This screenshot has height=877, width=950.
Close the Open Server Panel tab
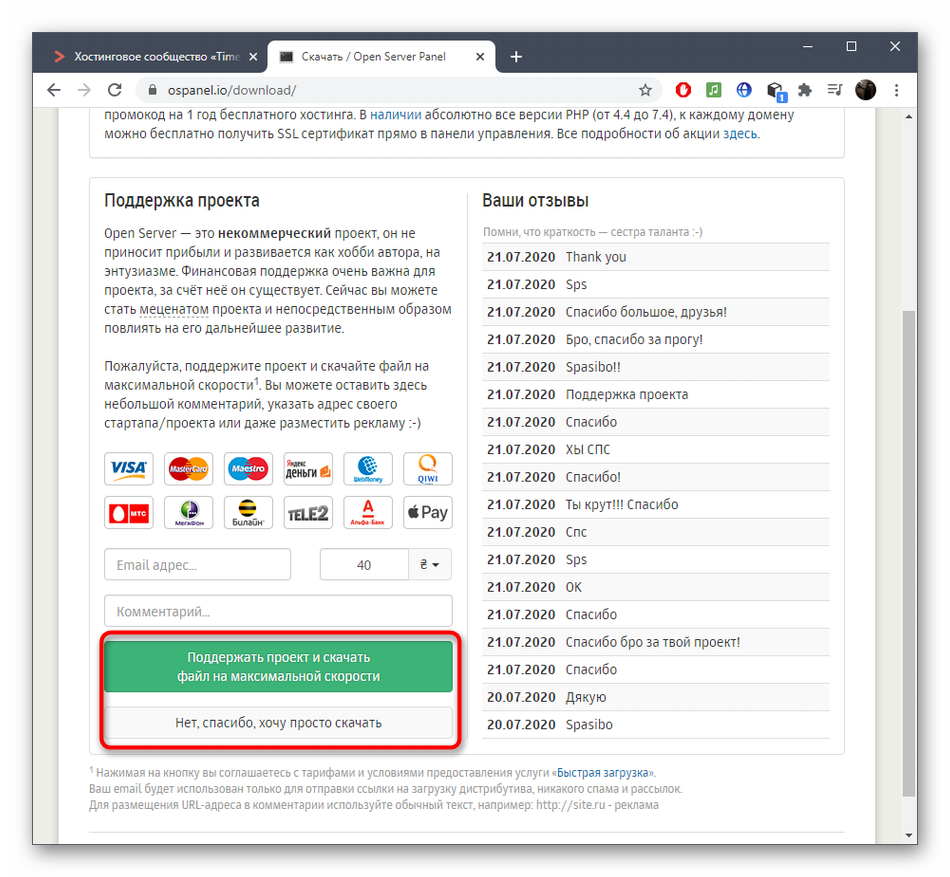[x=480, y=57]
